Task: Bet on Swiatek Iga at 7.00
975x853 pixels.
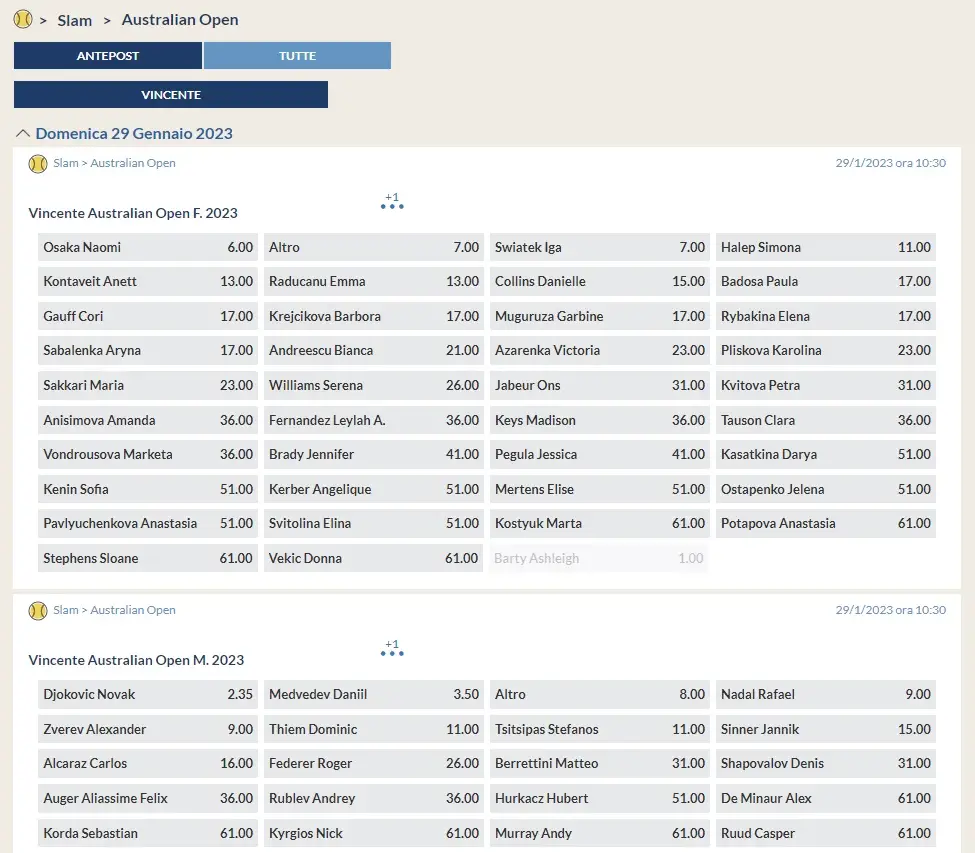Action: [x=600, y=247]
